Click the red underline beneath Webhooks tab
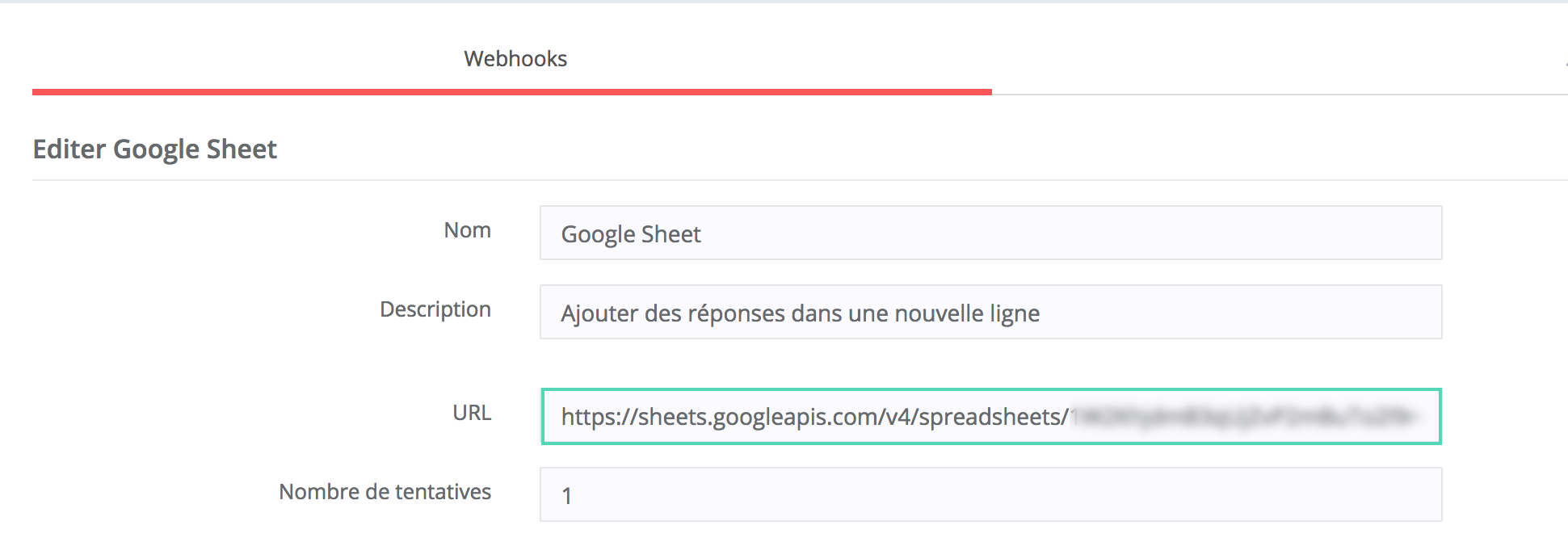The width and height of the screenshot is (1568, 538). [511, 92]
